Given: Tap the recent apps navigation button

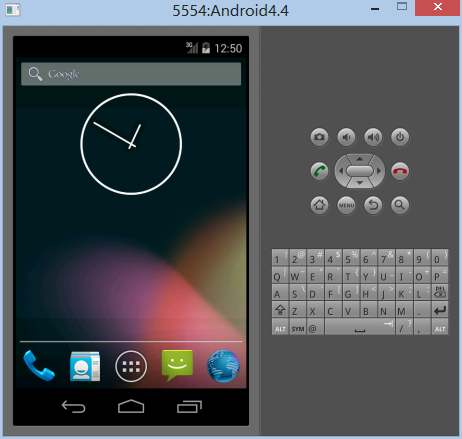Looking at the screenshot, I should tap(189, 407).
